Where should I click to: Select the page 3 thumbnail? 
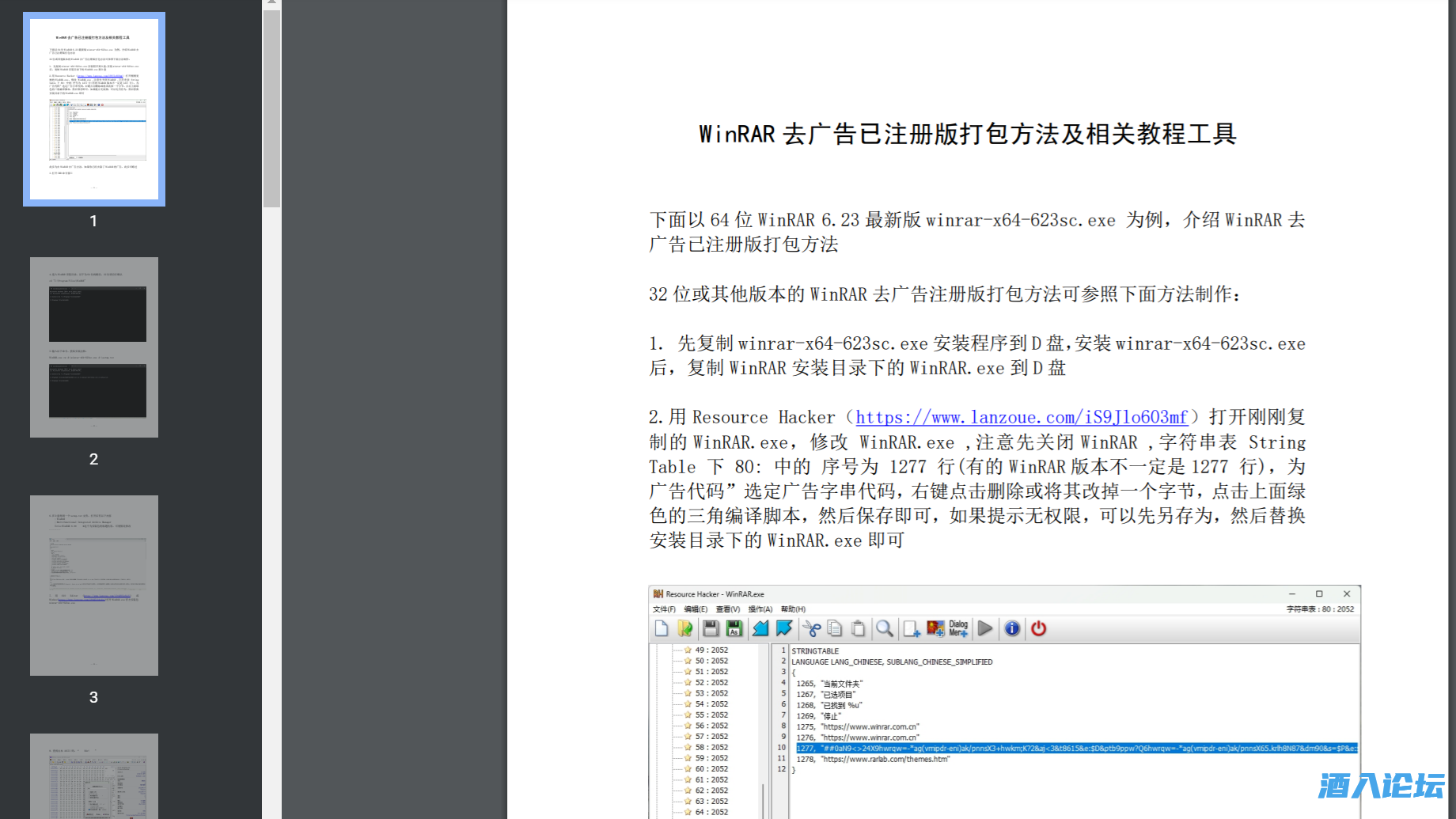[94, 586]
